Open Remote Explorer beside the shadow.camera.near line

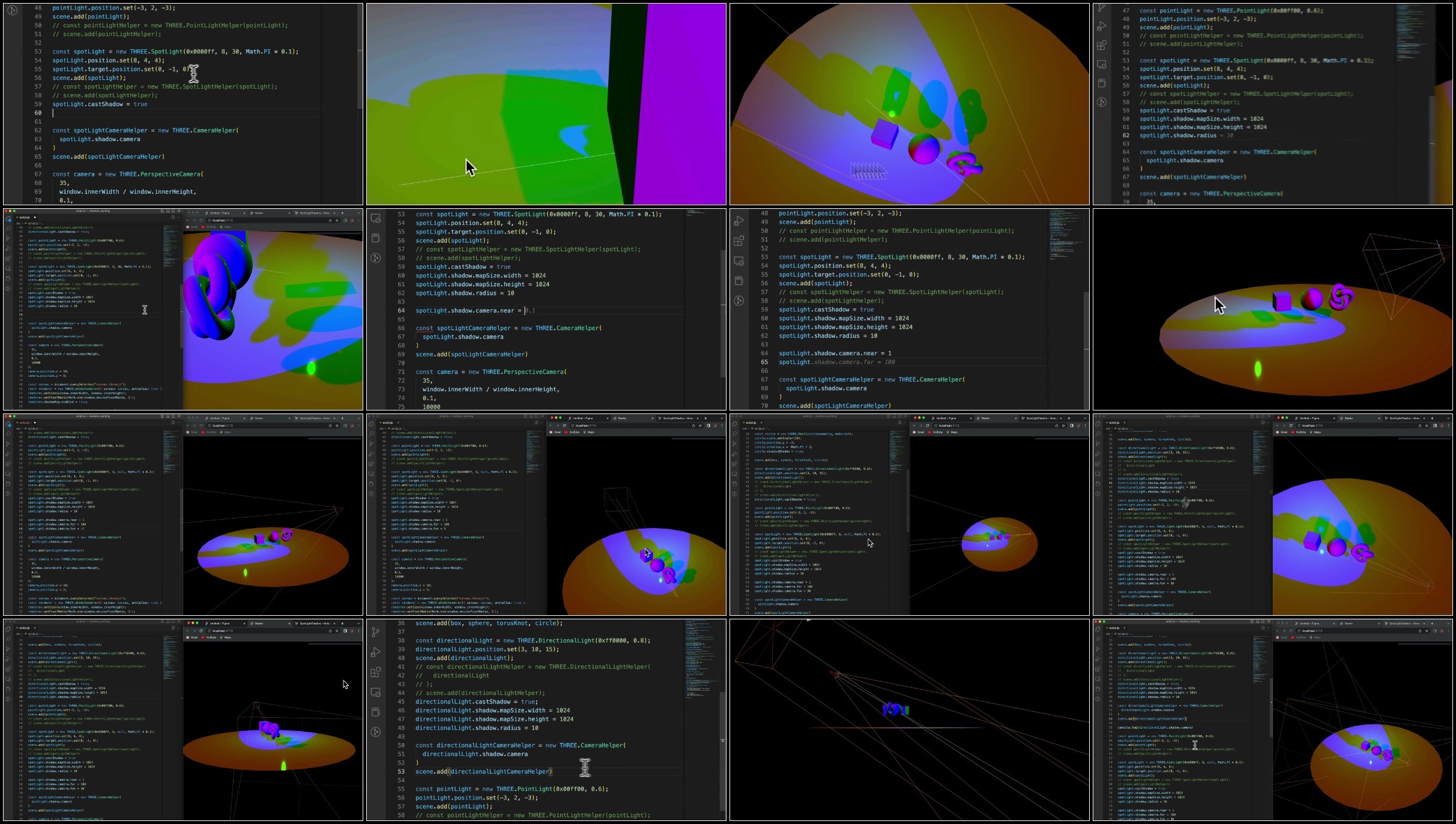click(376, 218)
